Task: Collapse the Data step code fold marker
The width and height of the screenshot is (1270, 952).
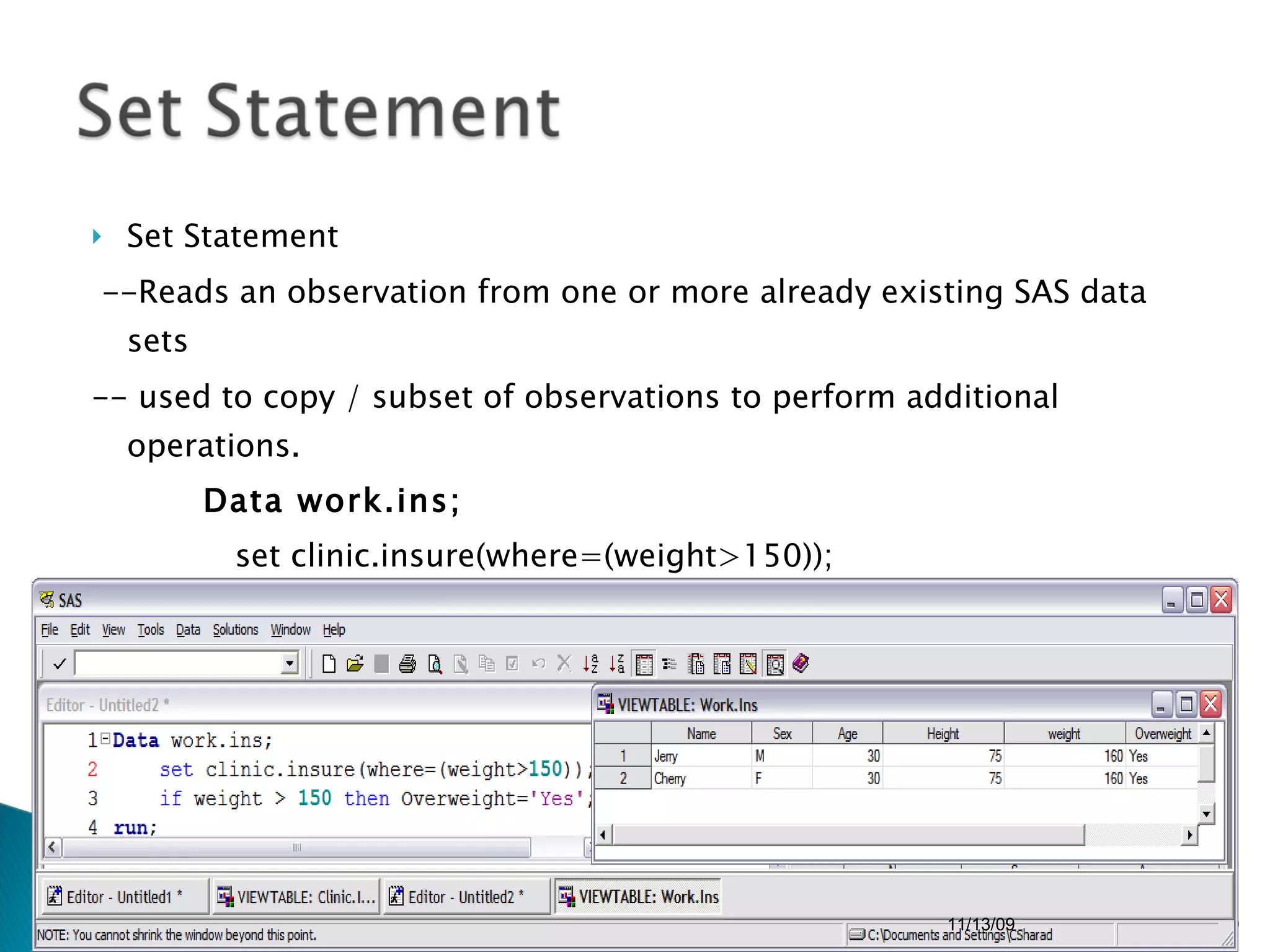Action: click(105, 738)
